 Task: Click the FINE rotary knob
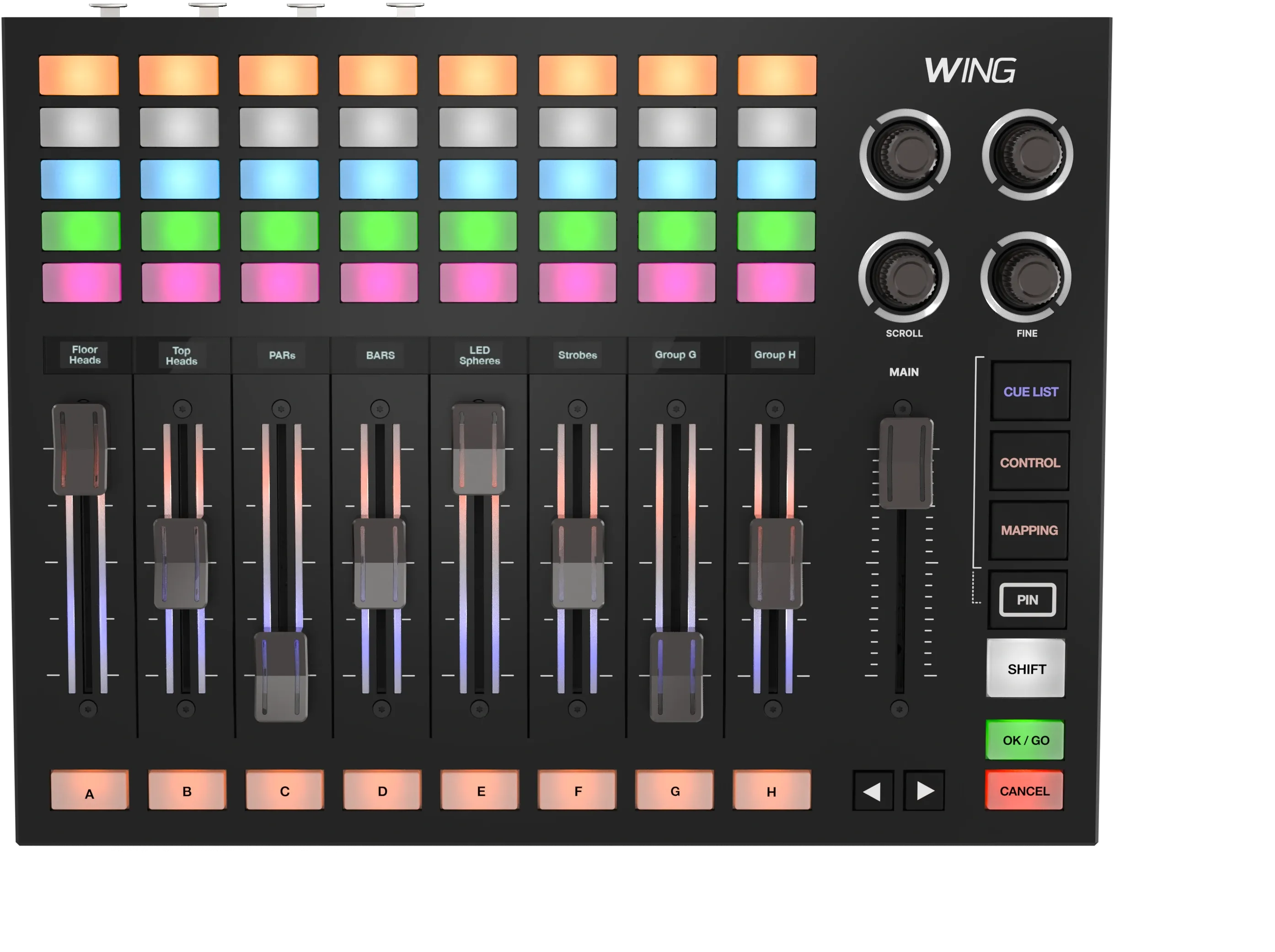[x=1027, y=277]
